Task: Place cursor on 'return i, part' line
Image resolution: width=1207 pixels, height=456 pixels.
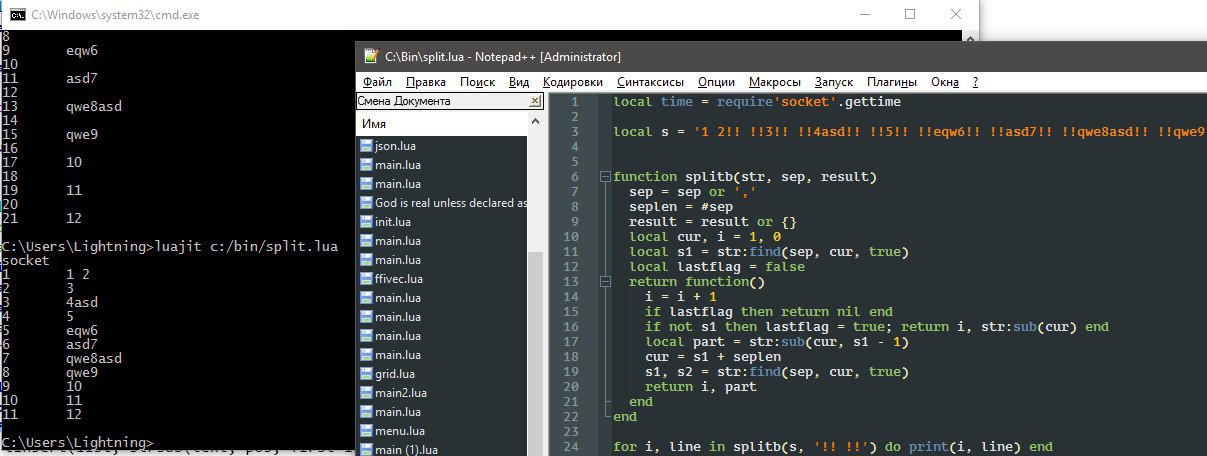Action: pos(700,387)
